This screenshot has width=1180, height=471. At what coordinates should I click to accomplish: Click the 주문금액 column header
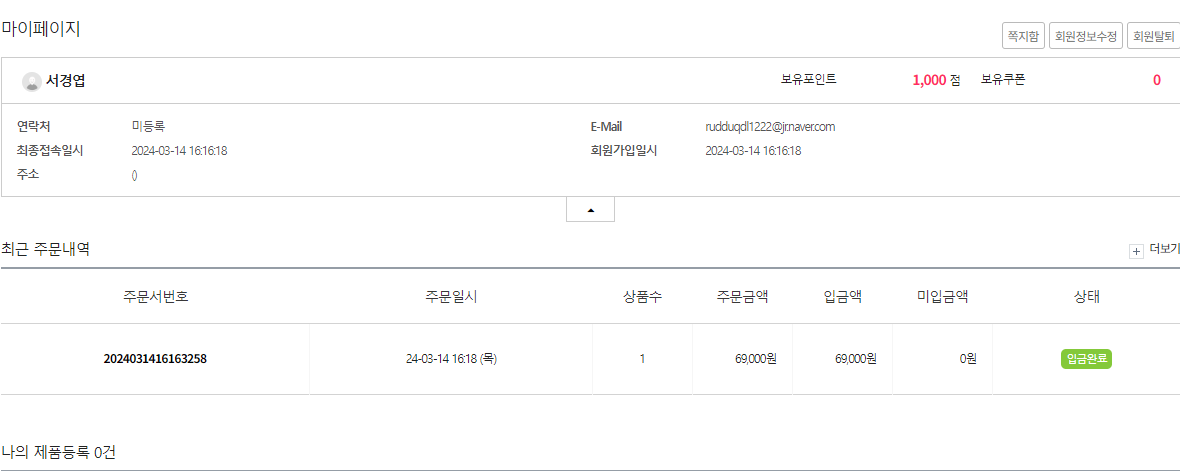coord(742,297)
